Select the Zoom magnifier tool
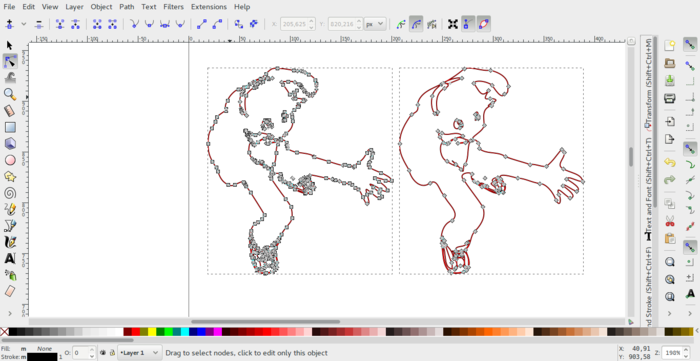 10,94
